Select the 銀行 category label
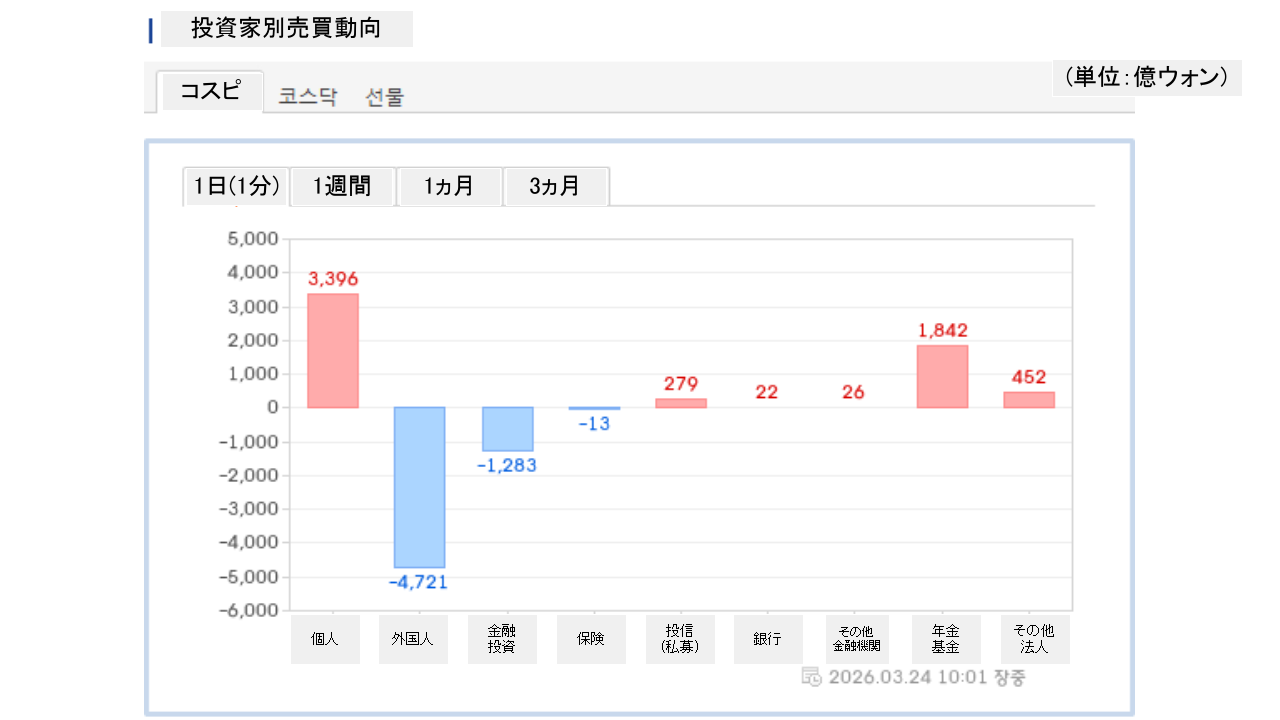 768,639
